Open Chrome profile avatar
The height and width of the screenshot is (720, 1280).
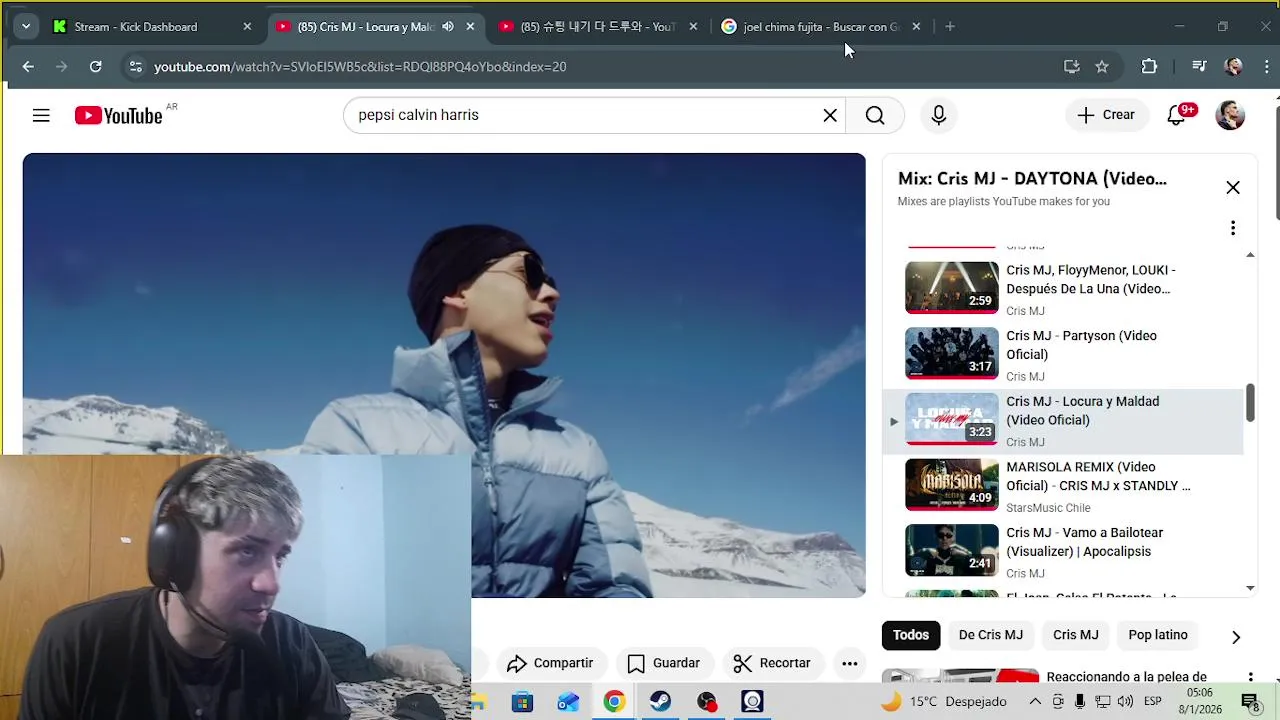pos(1233,67)
